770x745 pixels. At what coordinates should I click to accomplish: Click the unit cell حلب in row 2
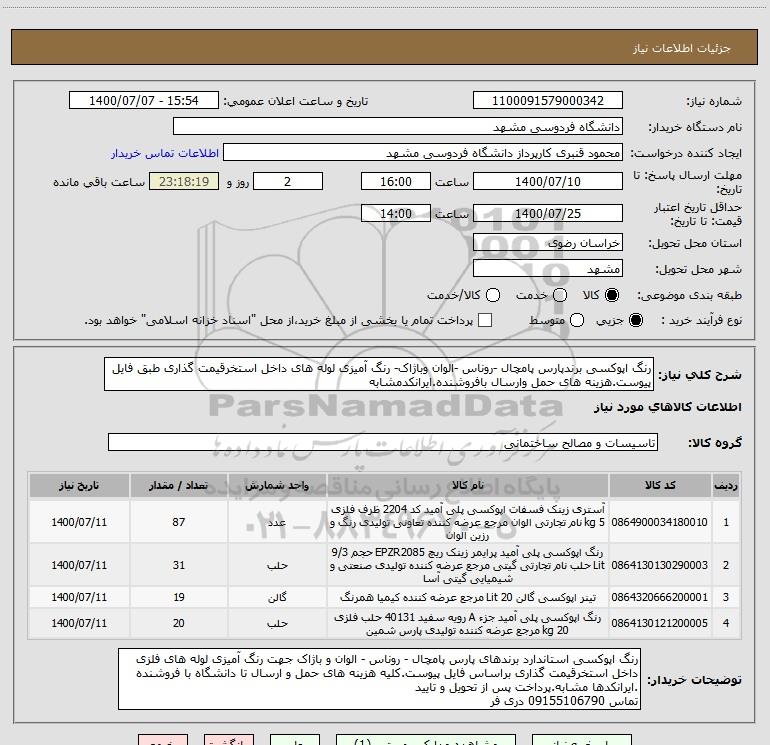277,565
